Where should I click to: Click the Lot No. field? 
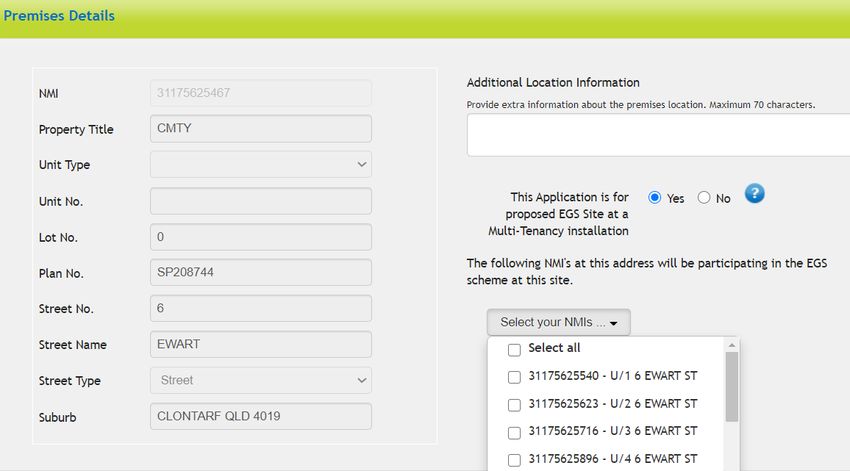point(261,237)
